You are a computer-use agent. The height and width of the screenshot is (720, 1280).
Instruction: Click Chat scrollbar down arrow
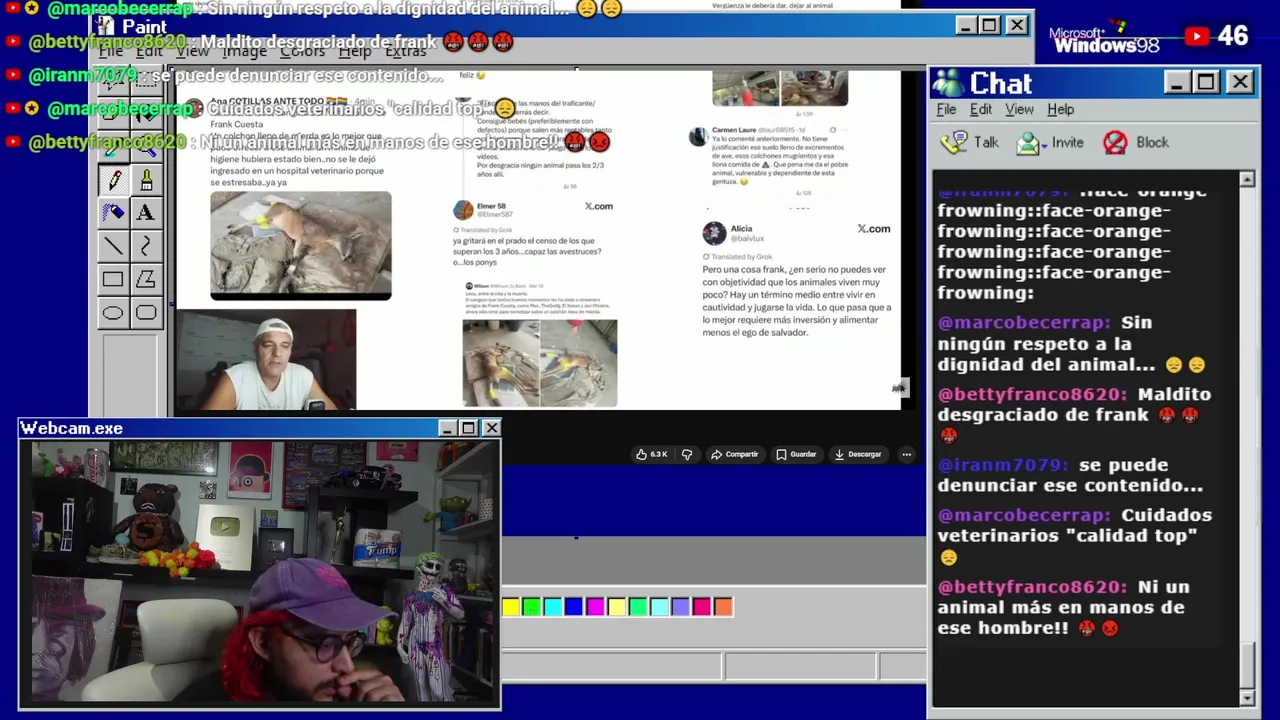[x=1247, y=697]
